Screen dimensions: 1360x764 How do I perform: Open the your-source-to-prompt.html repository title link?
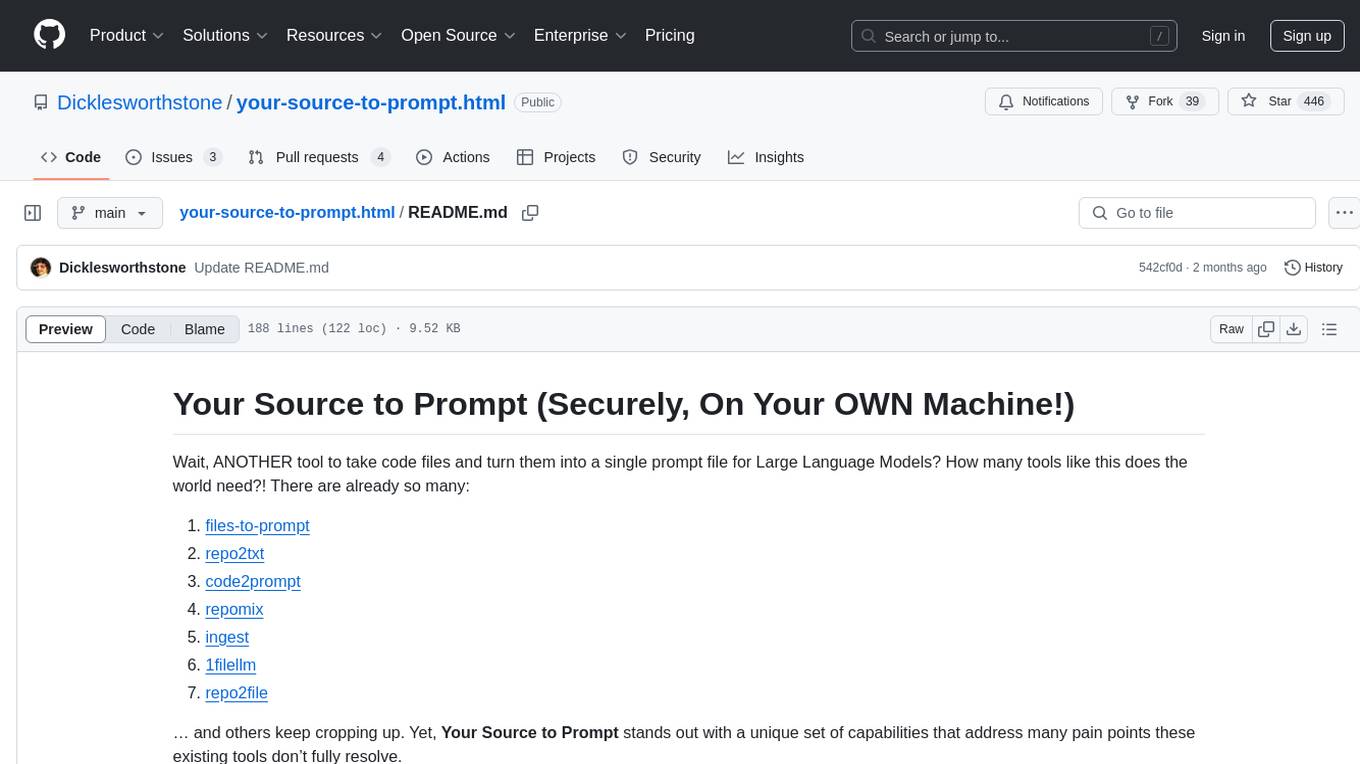(x=371, y=102)
